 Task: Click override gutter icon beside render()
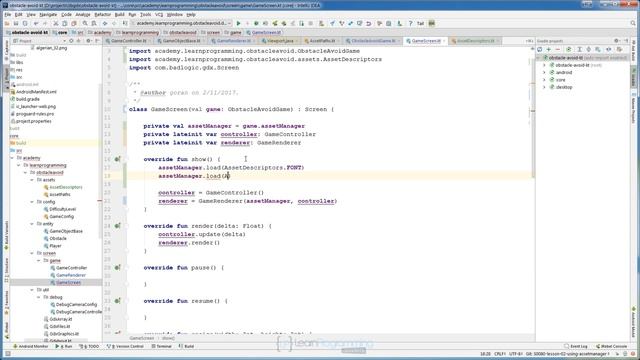coord(118,226)
